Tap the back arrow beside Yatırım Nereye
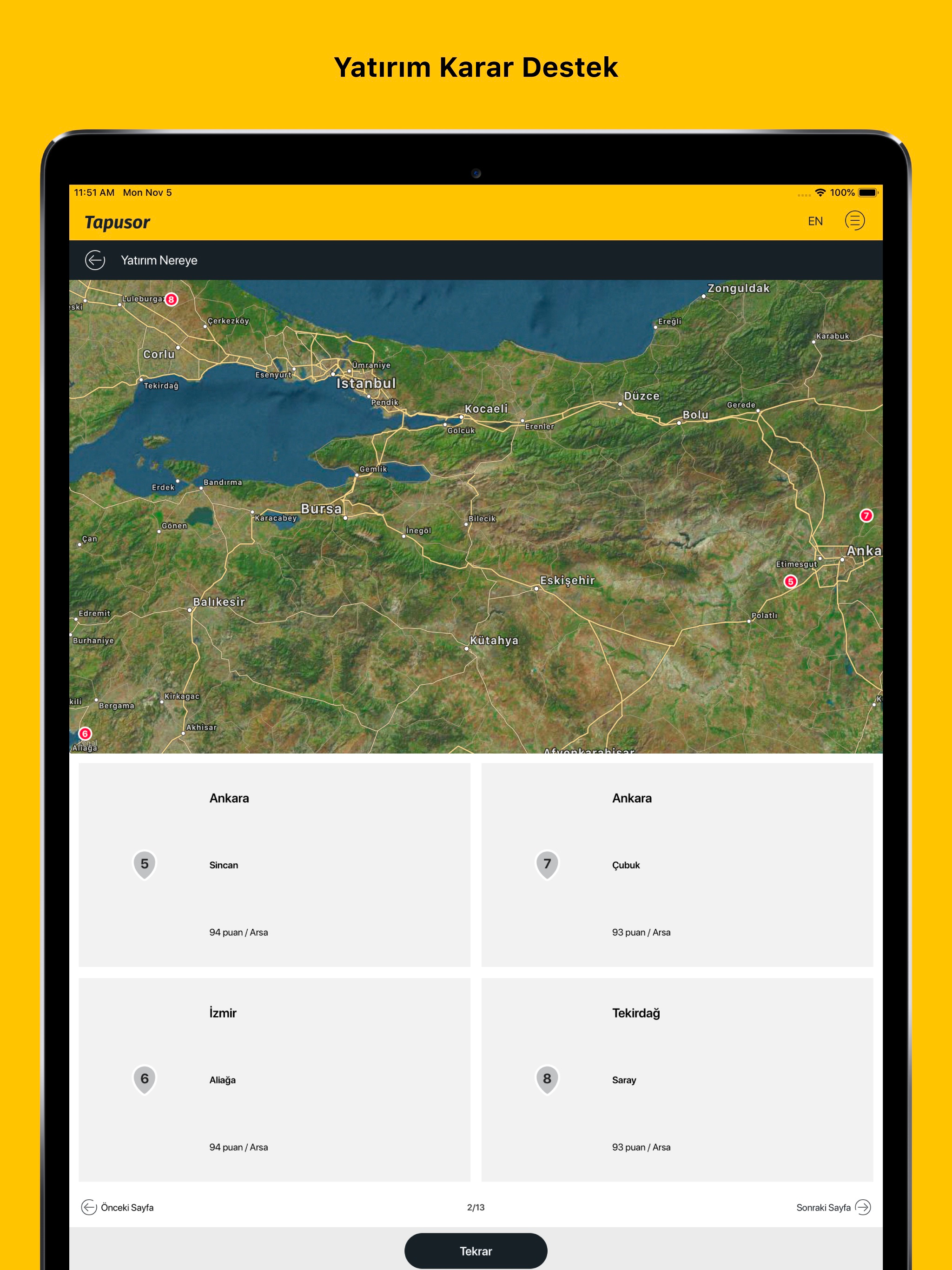Screen dimensions: 952x1270 click(95, 260)
